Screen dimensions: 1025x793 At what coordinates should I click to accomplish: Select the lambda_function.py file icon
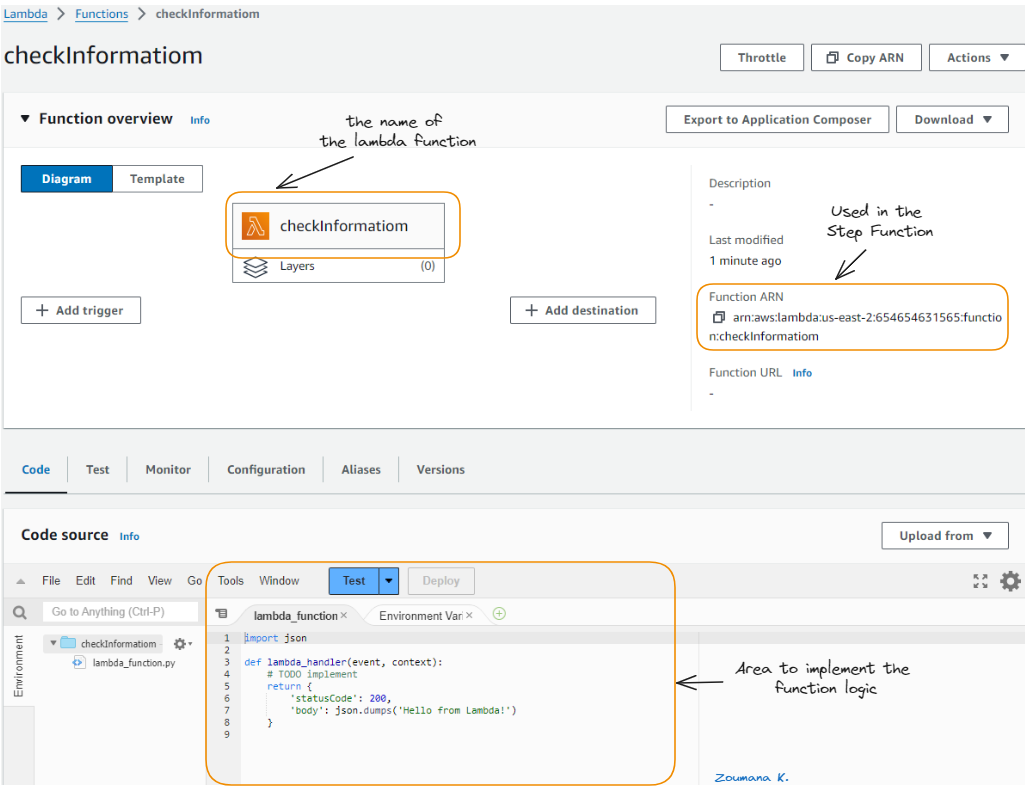[x=78, y=662]
